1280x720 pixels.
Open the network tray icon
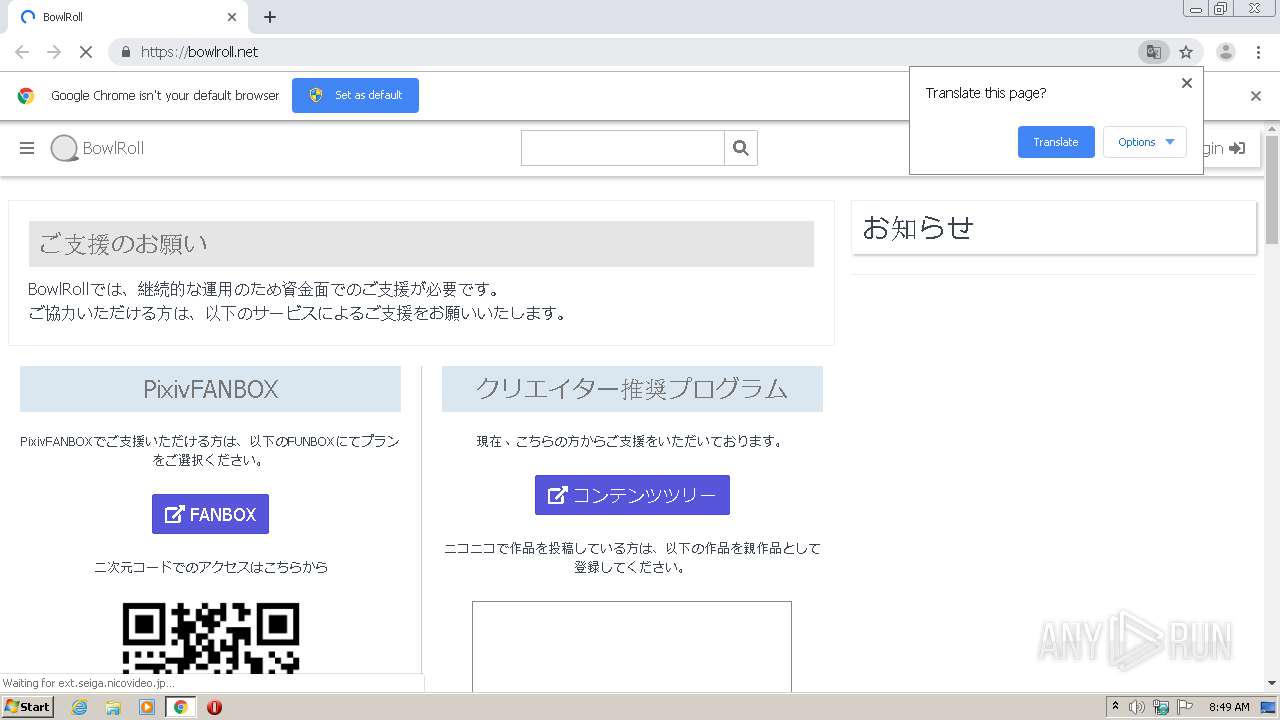pos(1161,707)
